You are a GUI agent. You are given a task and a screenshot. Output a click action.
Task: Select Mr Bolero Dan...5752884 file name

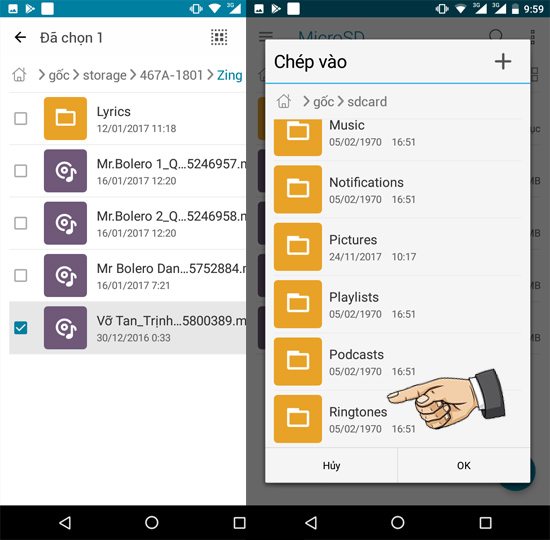(x=172, y=268)
